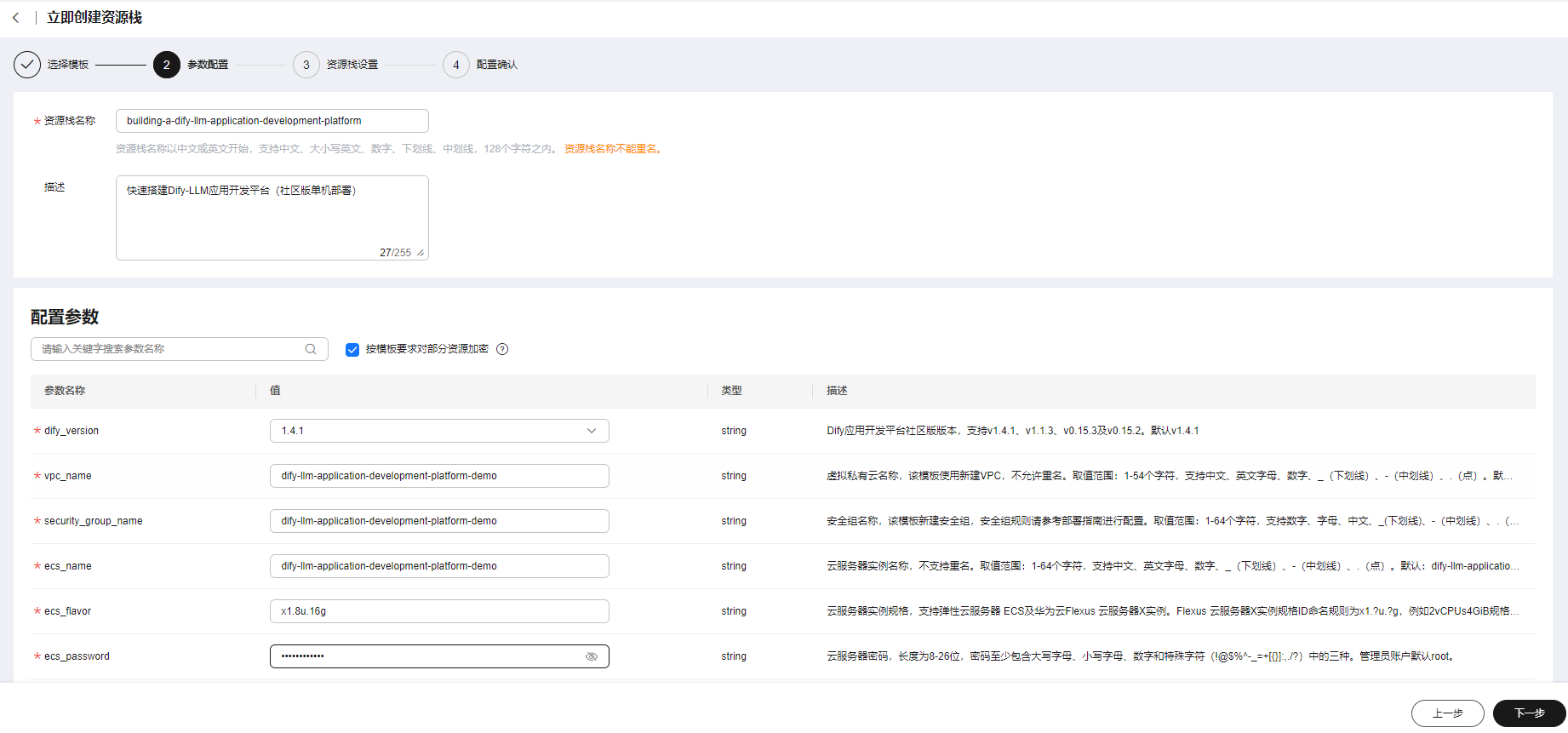1568x733 pixels.
Task: Select step 2 参数配置
Action: tap(191, 65)
